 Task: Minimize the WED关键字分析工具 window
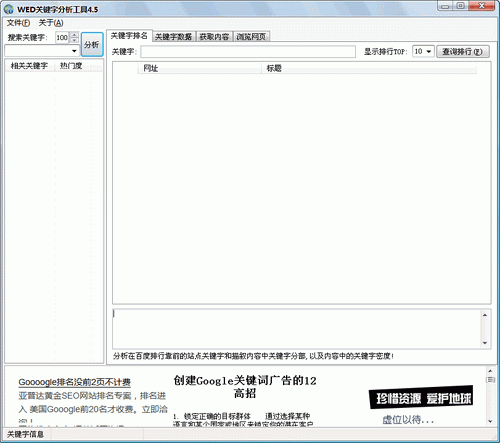pyautogui.click(x=445, y=6)
